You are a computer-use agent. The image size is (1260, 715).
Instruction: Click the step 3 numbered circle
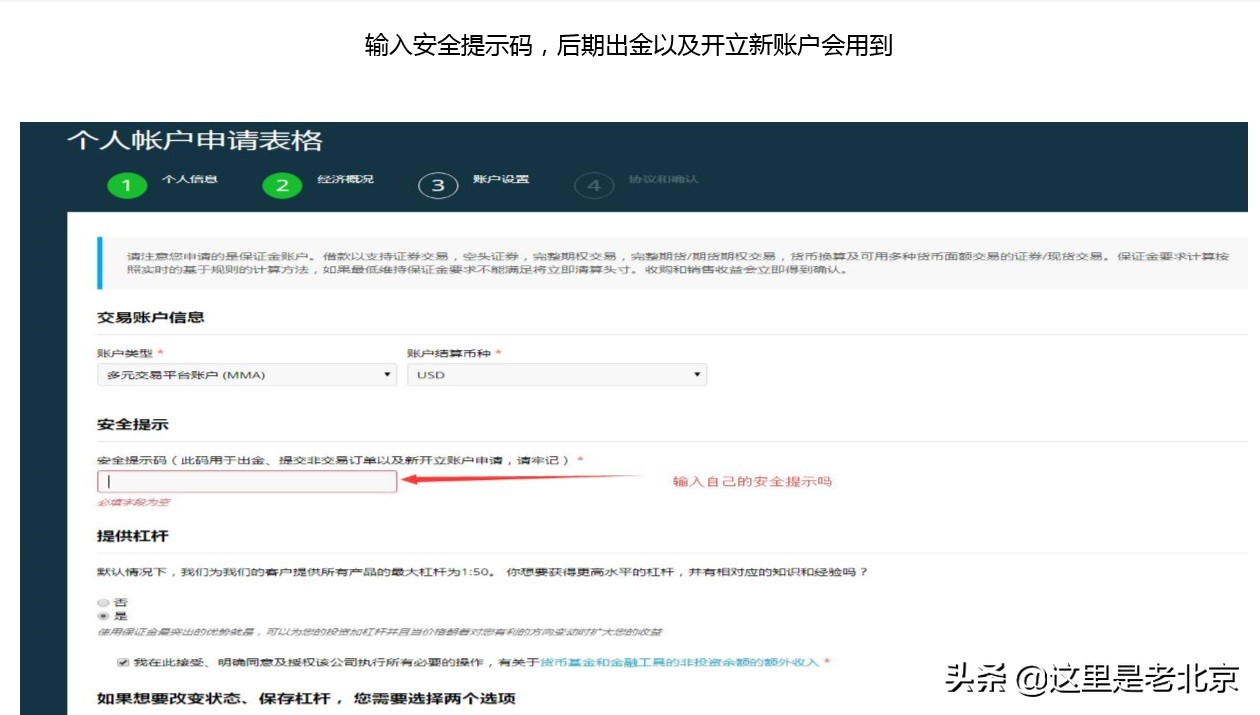(x=438, y=184)
